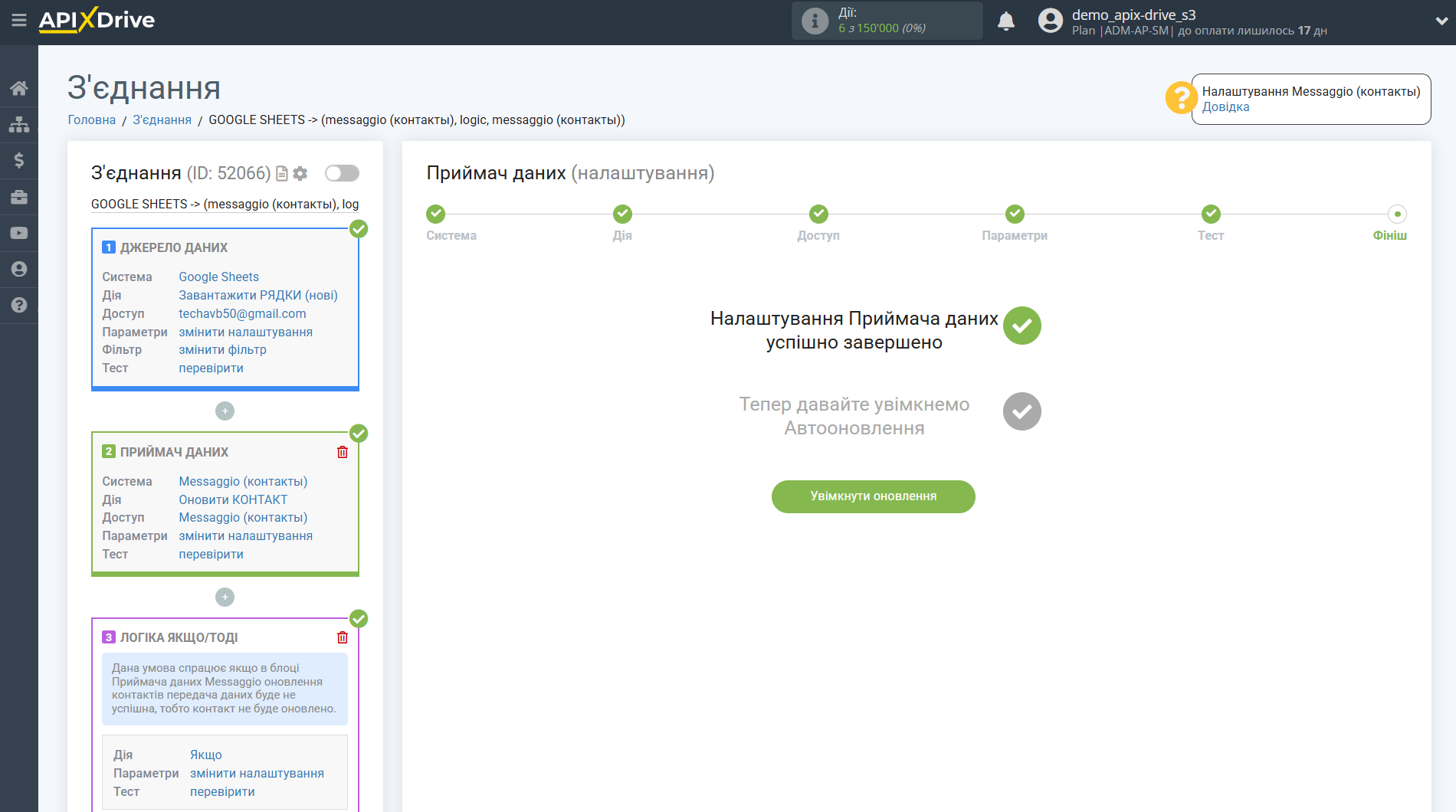
Task: Click the З'єднання breadcrumb link
Action: [x=162, y=120]
